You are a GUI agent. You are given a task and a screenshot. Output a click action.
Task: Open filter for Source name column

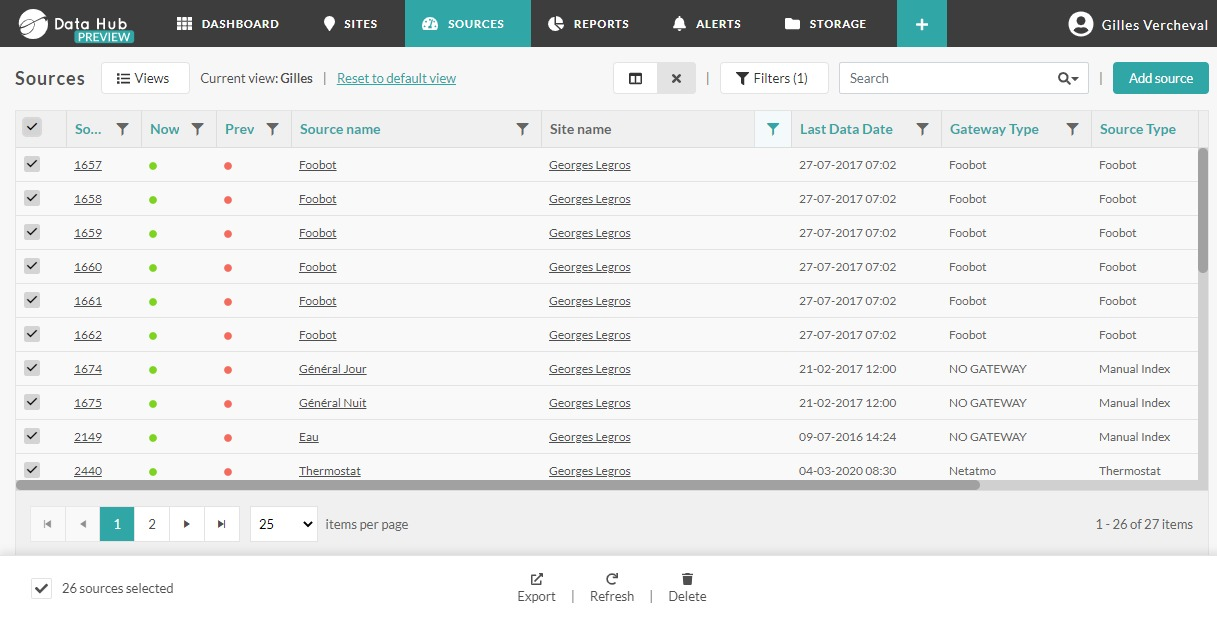coord(522,129)
